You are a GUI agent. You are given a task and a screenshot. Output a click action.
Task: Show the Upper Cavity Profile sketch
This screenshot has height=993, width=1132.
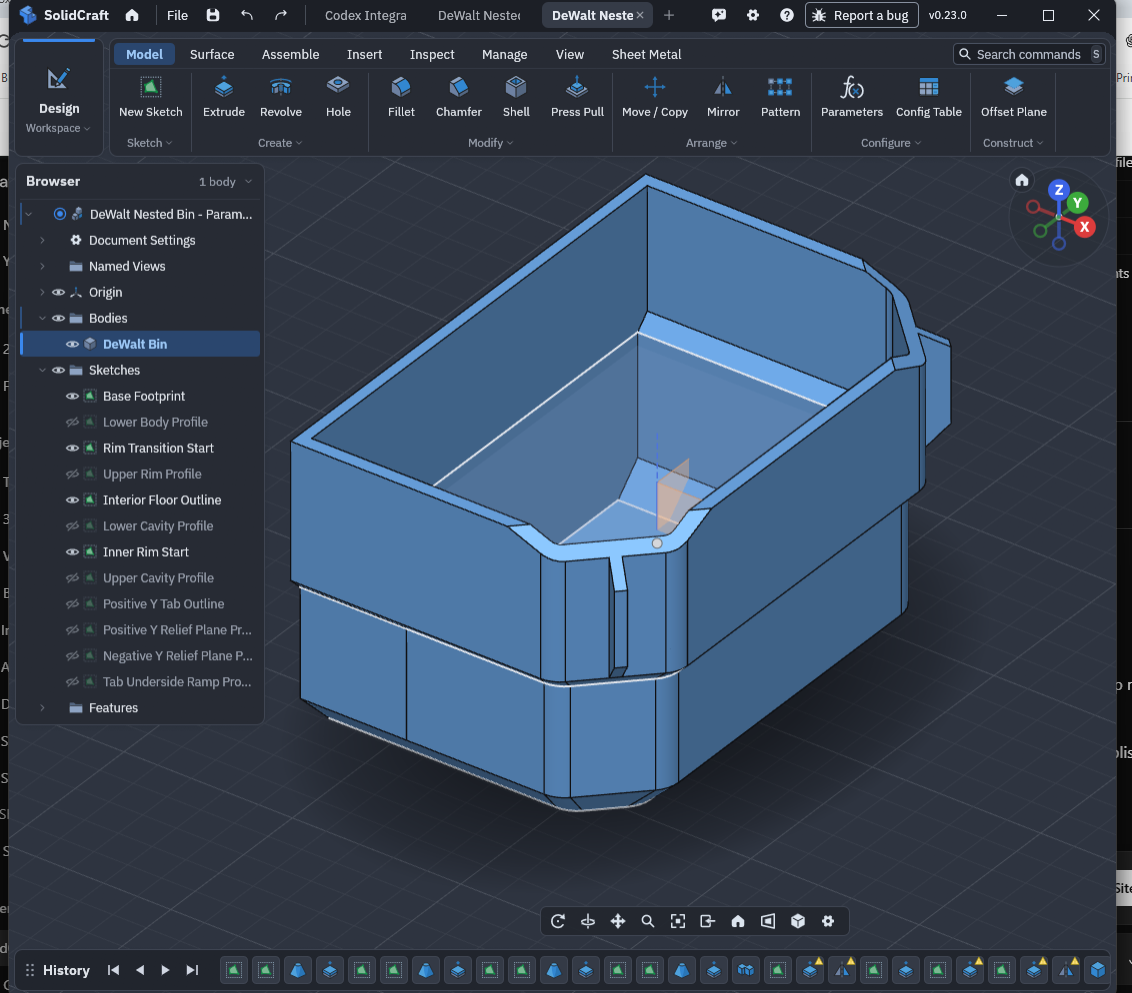click(x=72, y=578)
